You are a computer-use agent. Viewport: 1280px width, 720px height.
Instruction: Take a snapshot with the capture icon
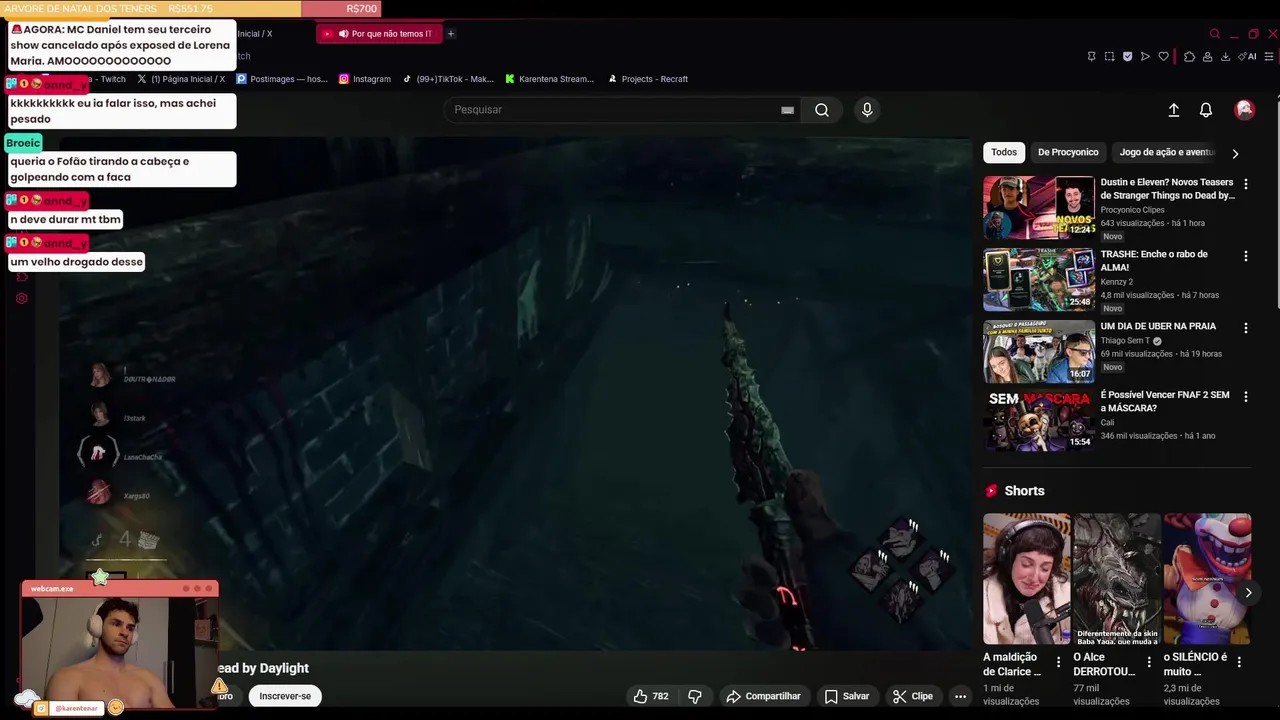[1109, 57]
